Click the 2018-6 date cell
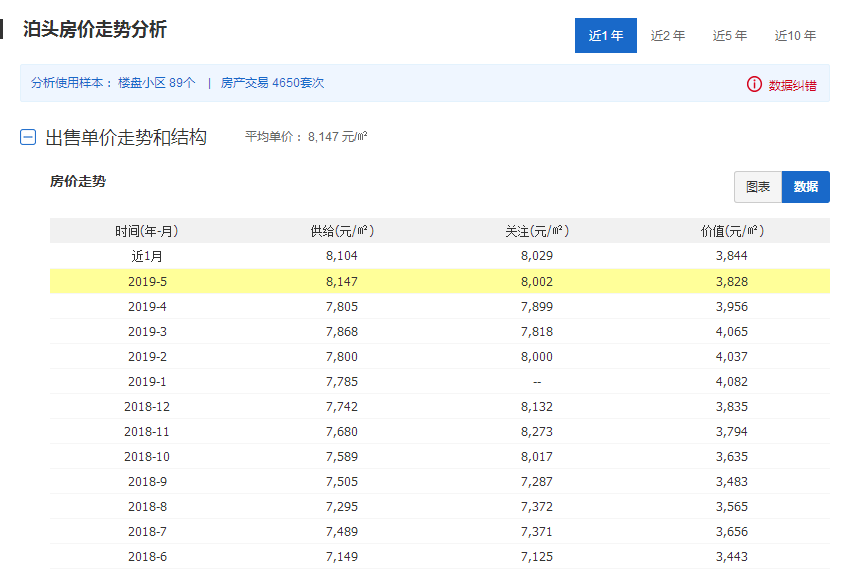 pyautogui.click(x=147, y=557)
